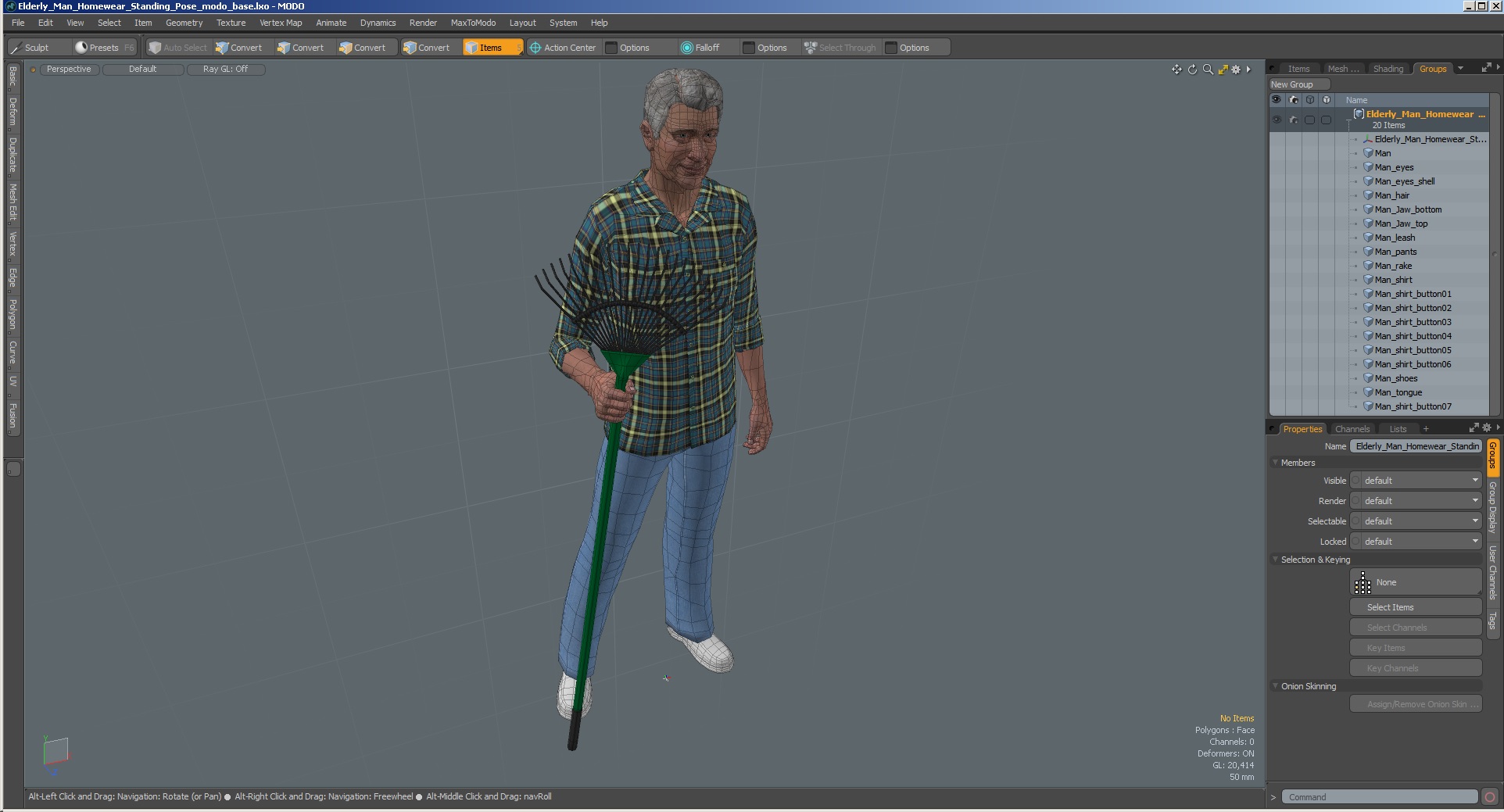Screen dimensions: 1504x812
Task: Click the Auto Select button
Action: tap(178, 48)
